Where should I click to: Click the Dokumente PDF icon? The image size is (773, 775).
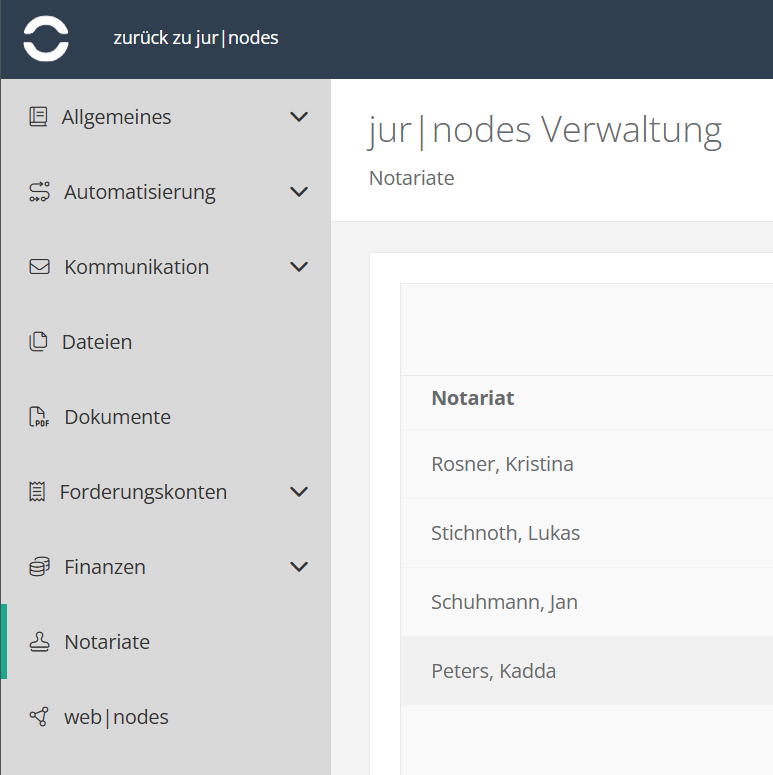tap(39, 417)
